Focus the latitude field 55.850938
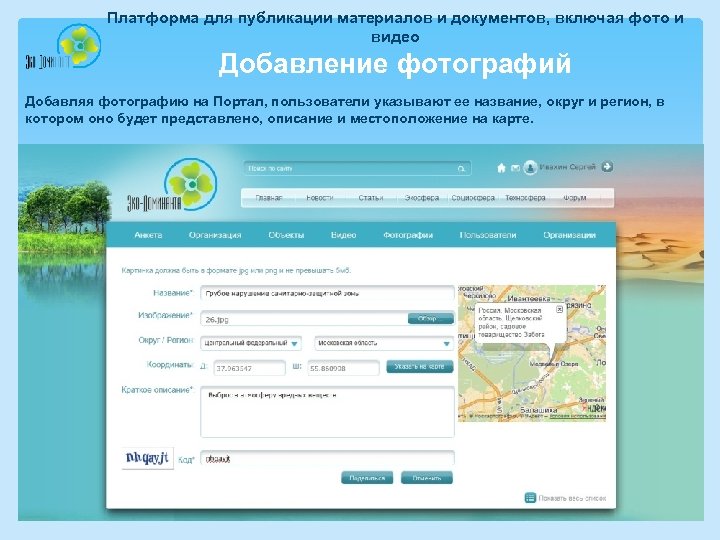This screenshot has width=720, height=540. pyautogui.click(x=343, y=368)
